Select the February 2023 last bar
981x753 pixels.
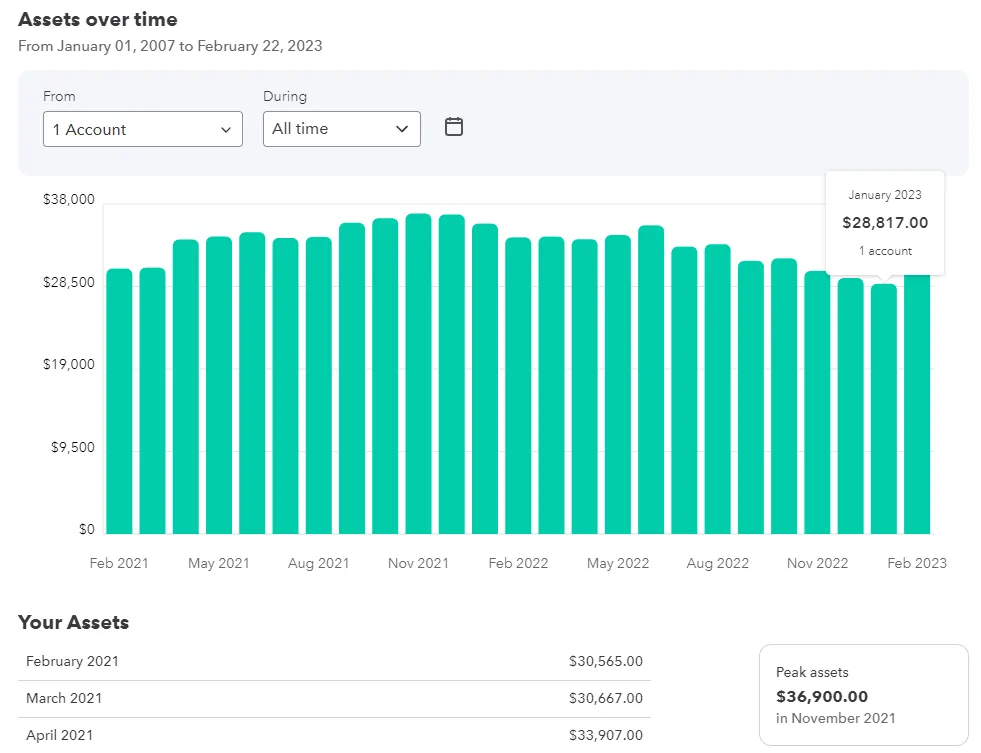coord(917,404)
